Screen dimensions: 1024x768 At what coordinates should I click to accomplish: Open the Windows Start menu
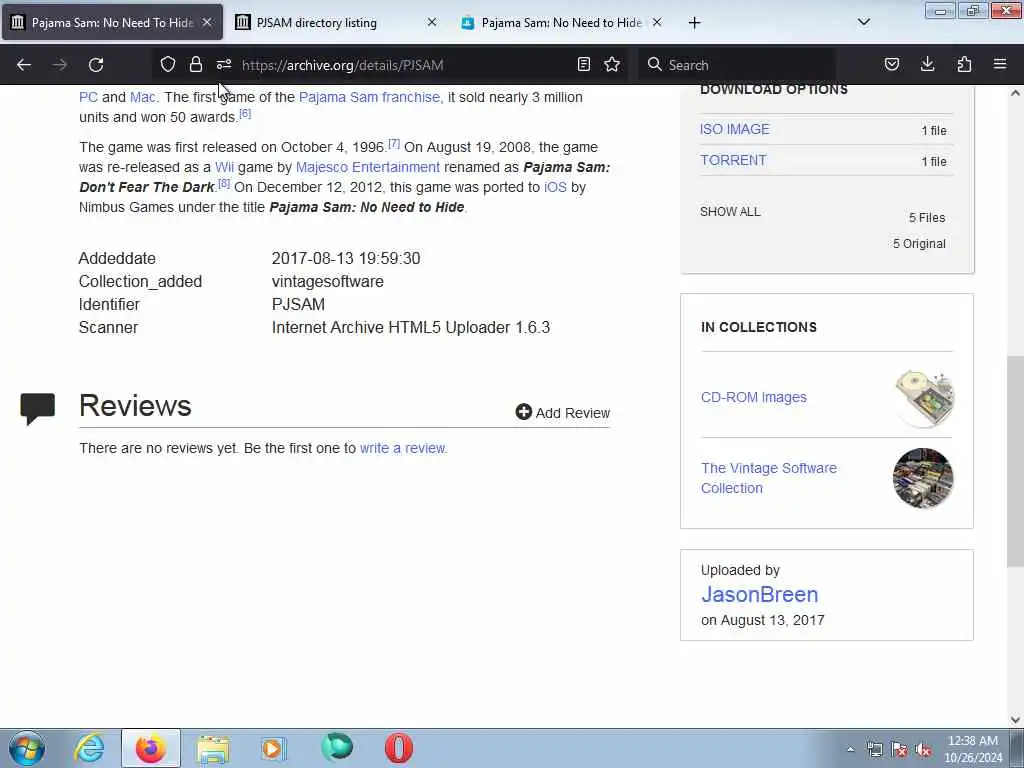click(27, 748)
